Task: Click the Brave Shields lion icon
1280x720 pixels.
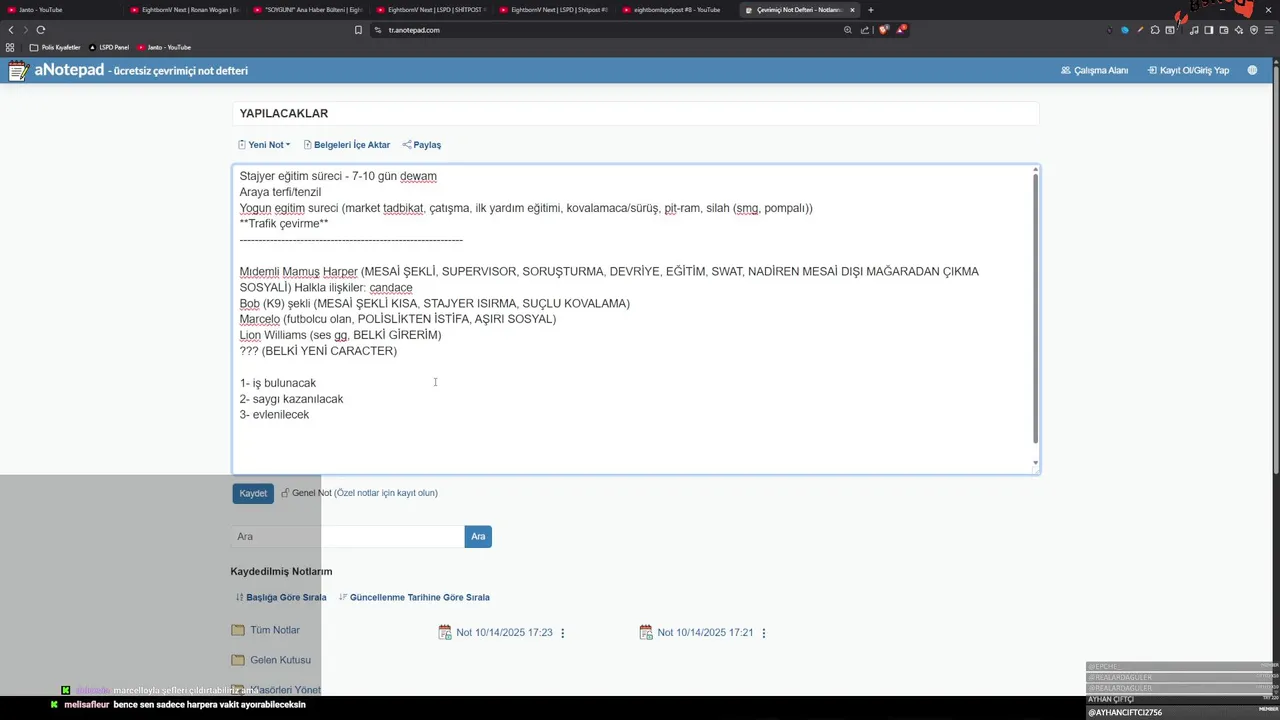Action: click(x=883, y=30)
